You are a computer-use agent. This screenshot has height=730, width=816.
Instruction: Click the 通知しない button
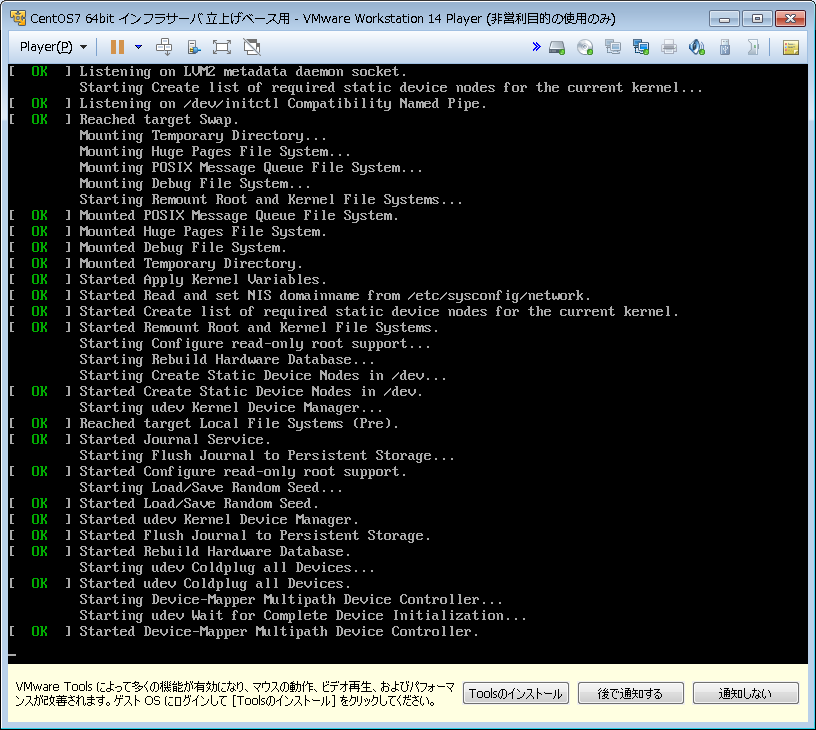click(x=745, y=694)
